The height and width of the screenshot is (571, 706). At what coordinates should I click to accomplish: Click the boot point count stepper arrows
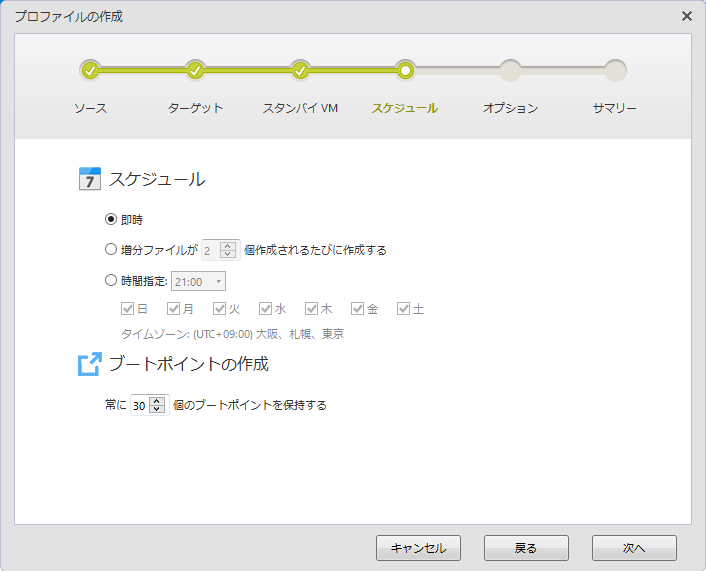pos(158,406)
